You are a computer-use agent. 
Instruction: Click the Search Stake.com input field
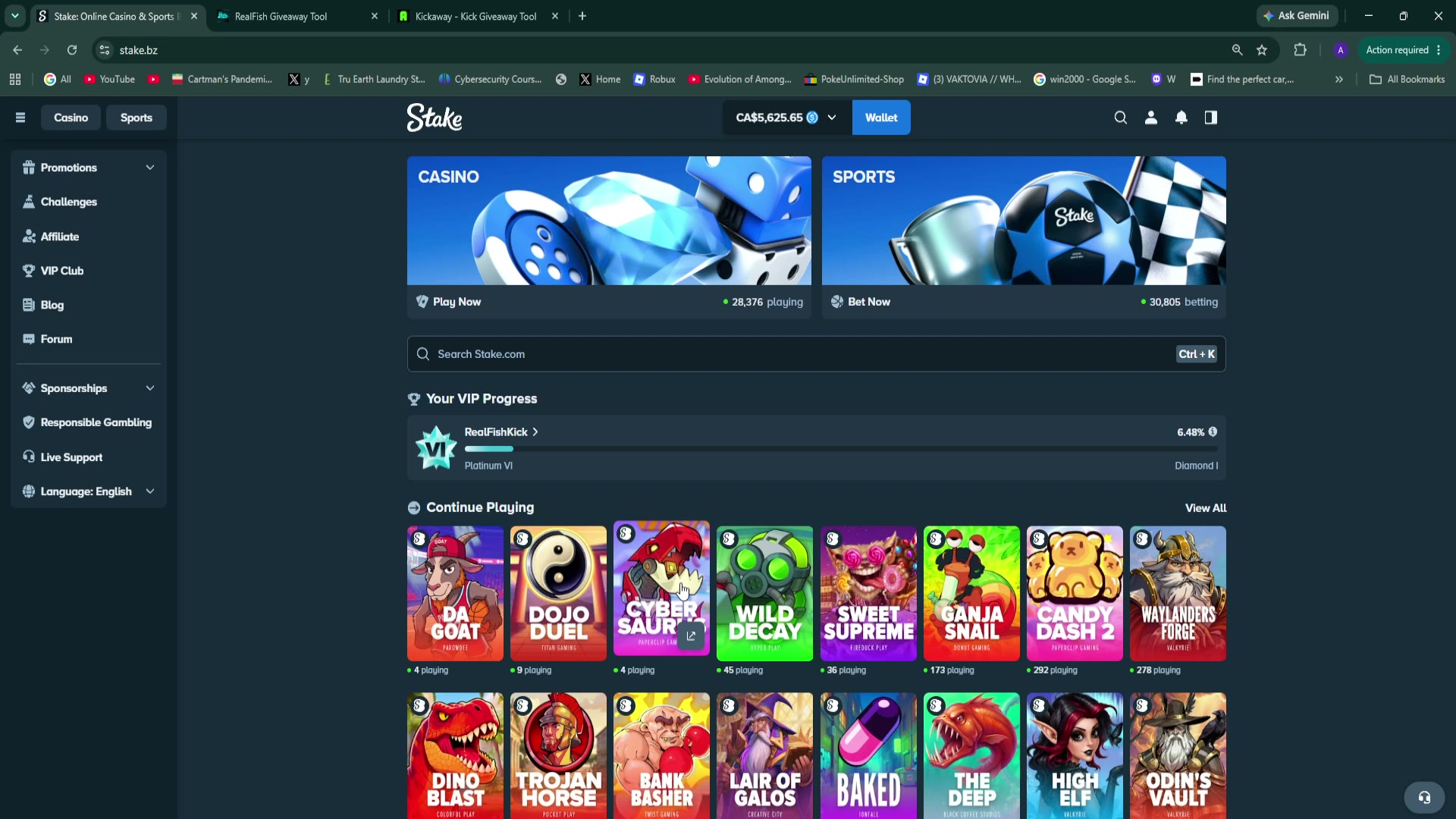(817, 354)
